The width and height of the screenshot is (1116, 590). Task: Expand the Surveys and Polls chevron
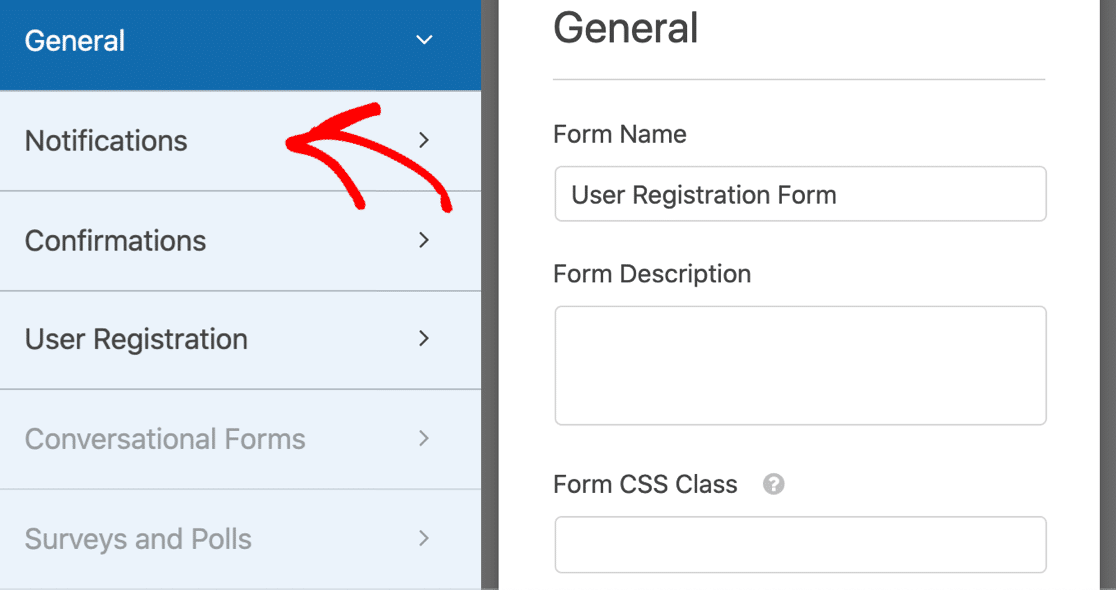pos(424,538)
